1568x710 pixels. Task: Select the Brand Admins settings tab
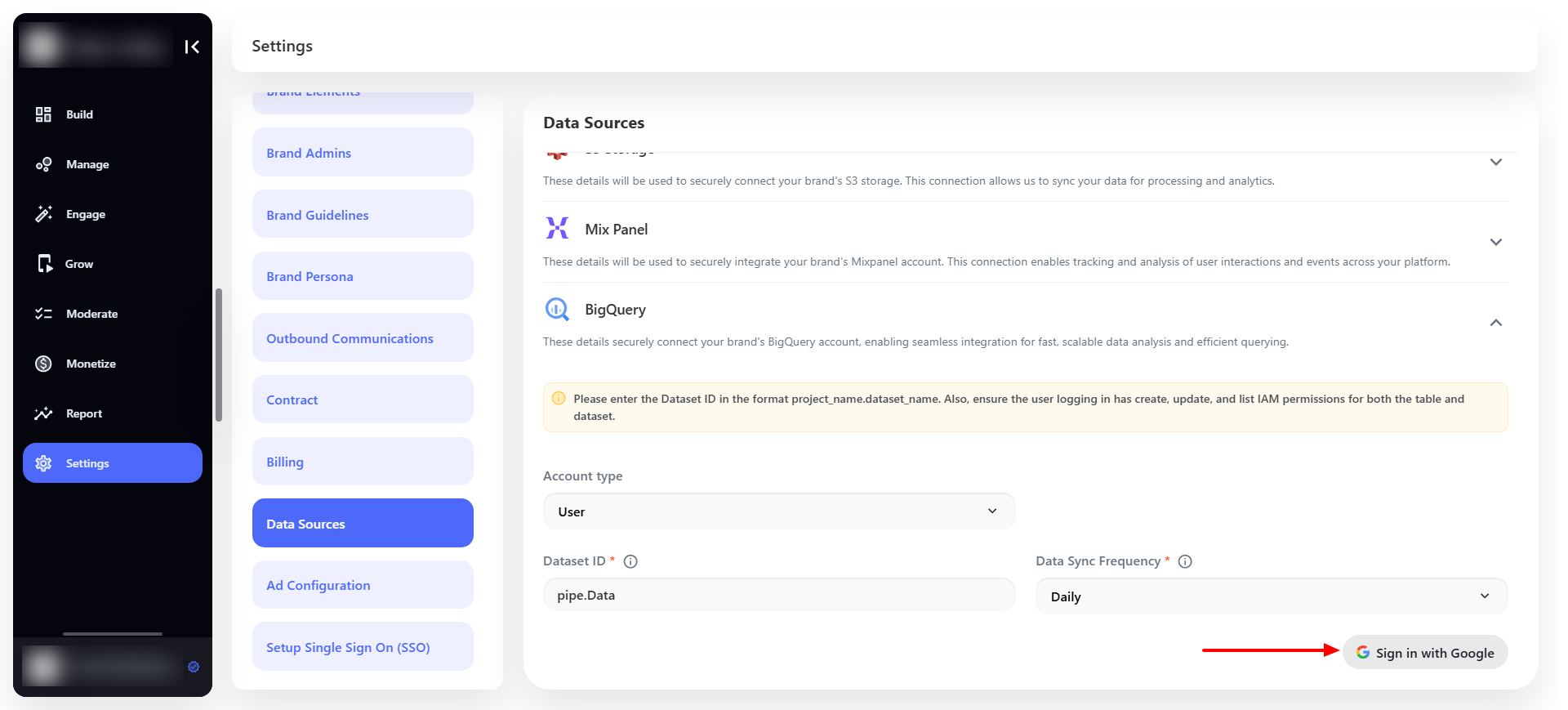[x=363, y=153]
